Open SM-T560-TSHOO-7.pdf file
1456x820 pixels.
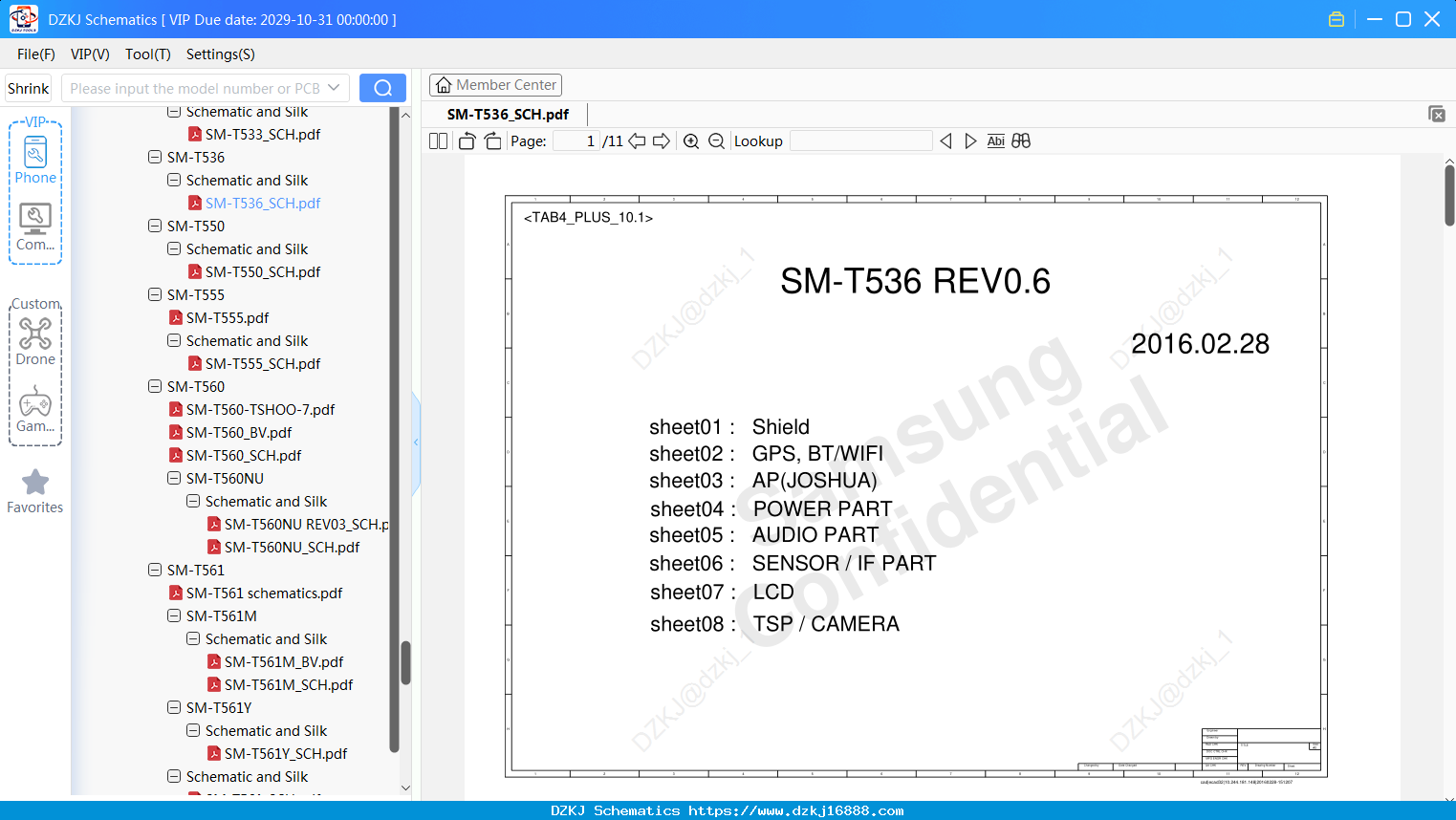[x=252, y=410]
